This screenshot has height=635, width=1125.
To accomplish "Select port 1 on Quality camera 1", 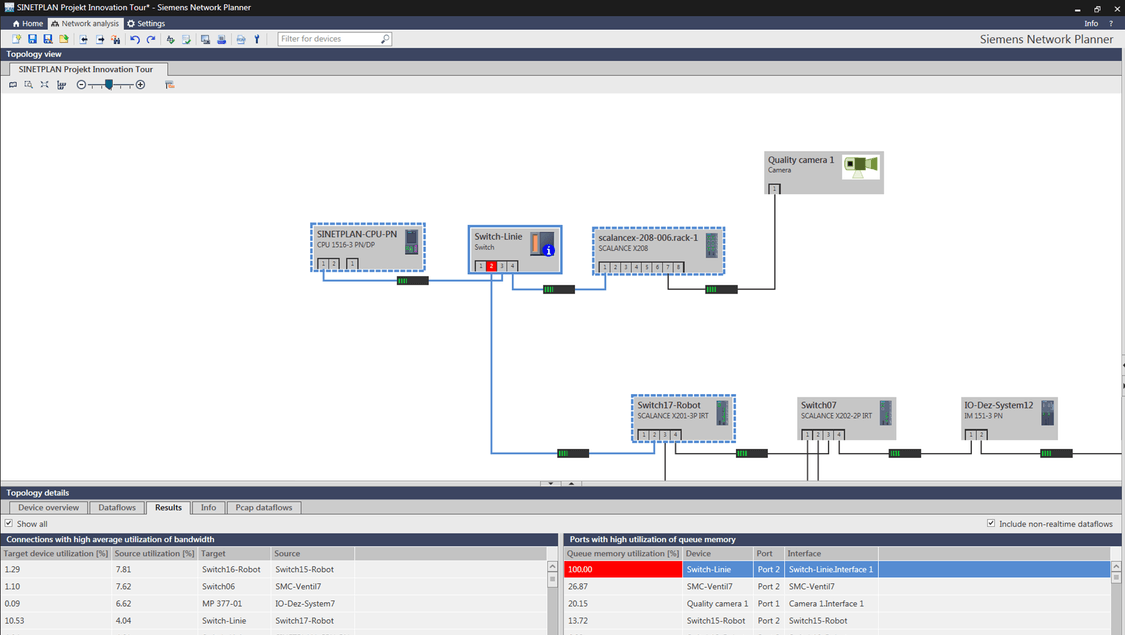I will (x=774, y=189).
